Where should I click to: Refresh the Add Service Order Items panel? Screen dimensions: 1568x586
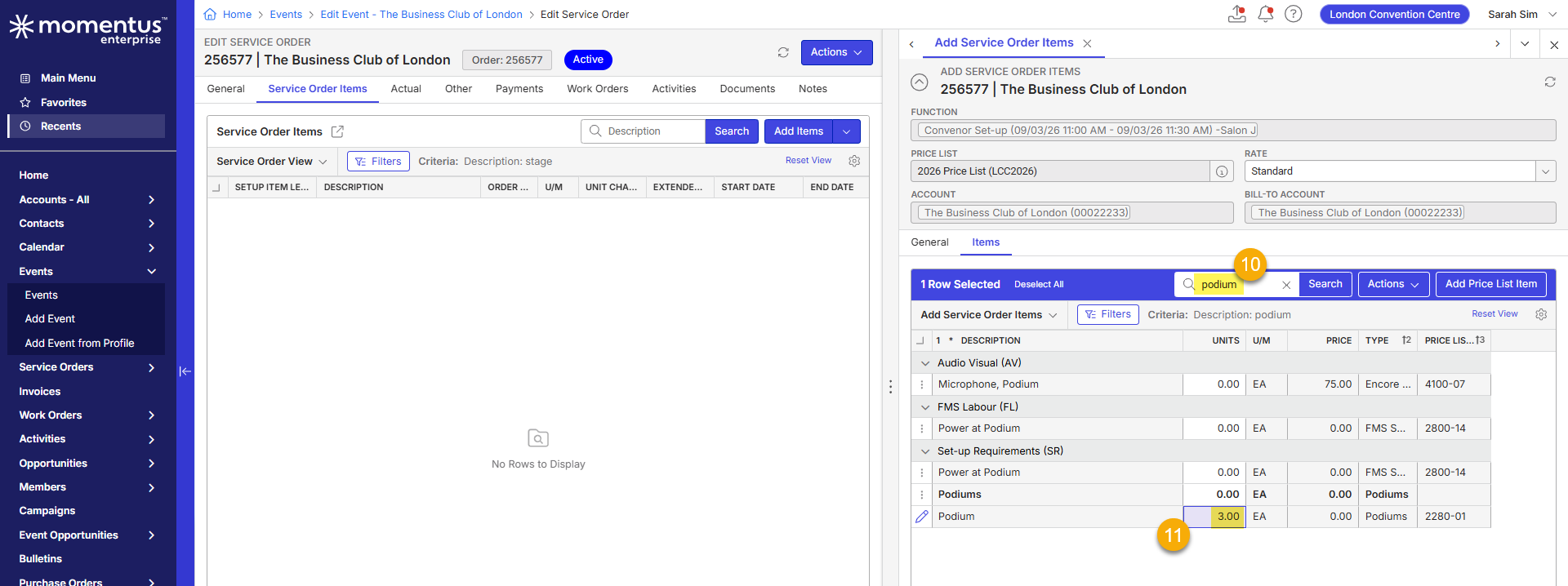coord(1549,82)
